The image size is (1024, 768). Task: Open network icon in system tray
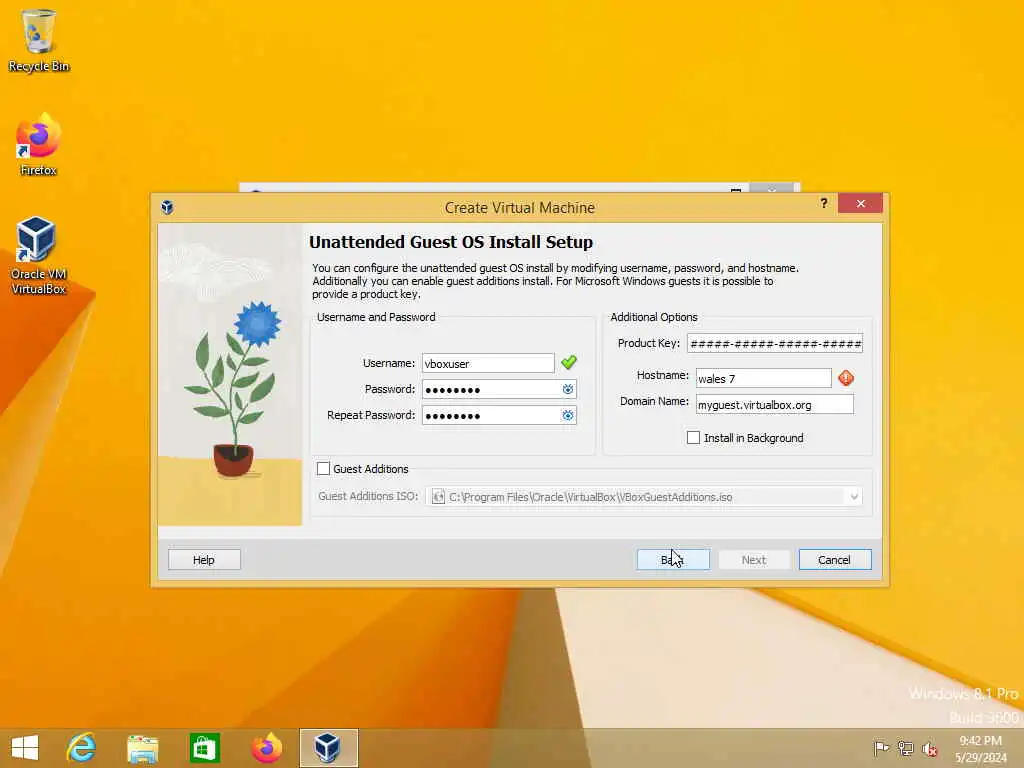[x=905, y=748]
